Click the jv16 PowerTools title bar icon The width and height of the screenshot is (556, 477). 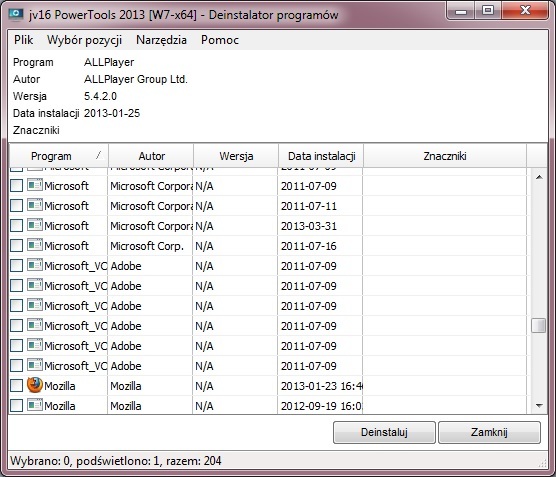[16, 15]
